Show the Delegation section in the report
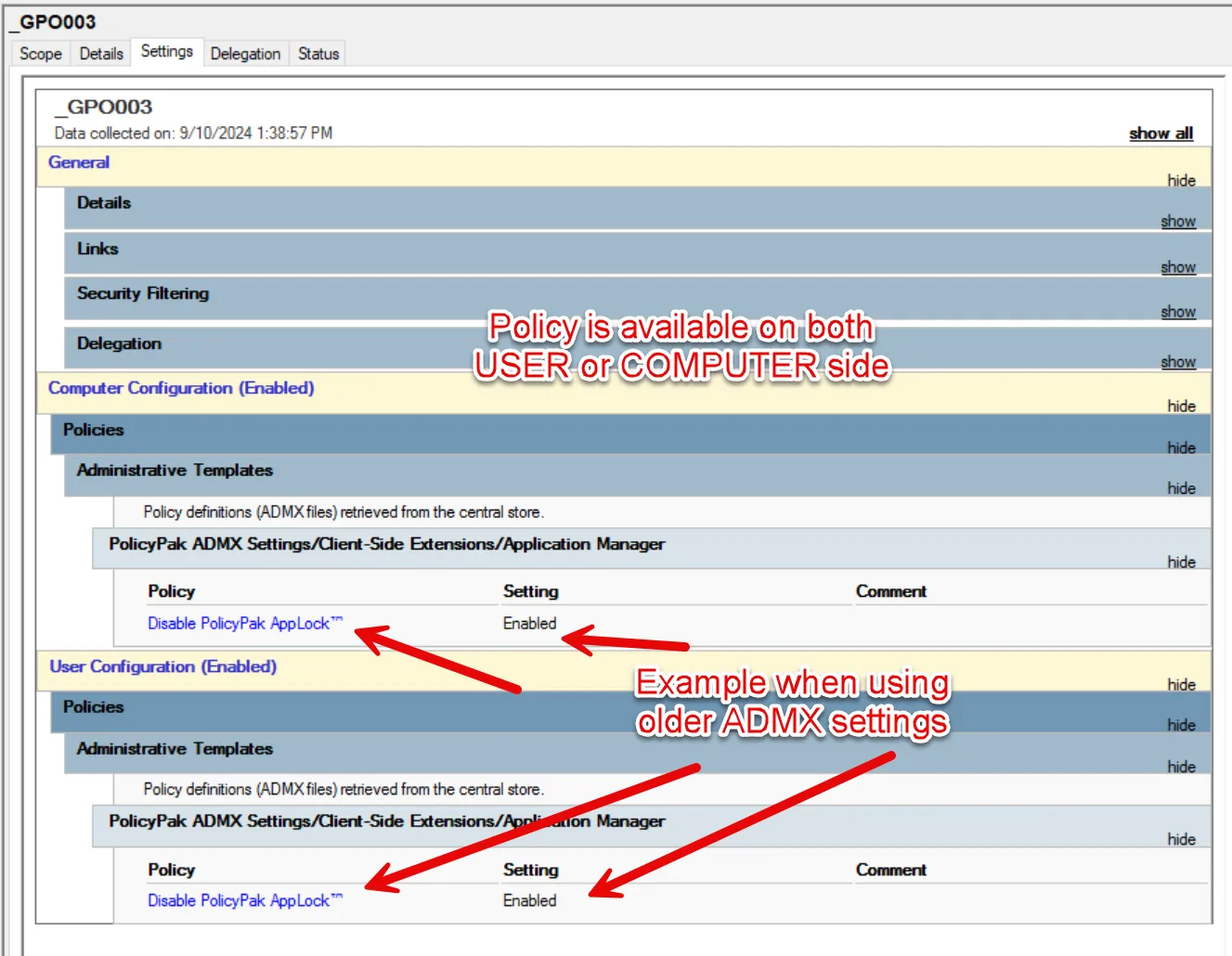 1177,362
